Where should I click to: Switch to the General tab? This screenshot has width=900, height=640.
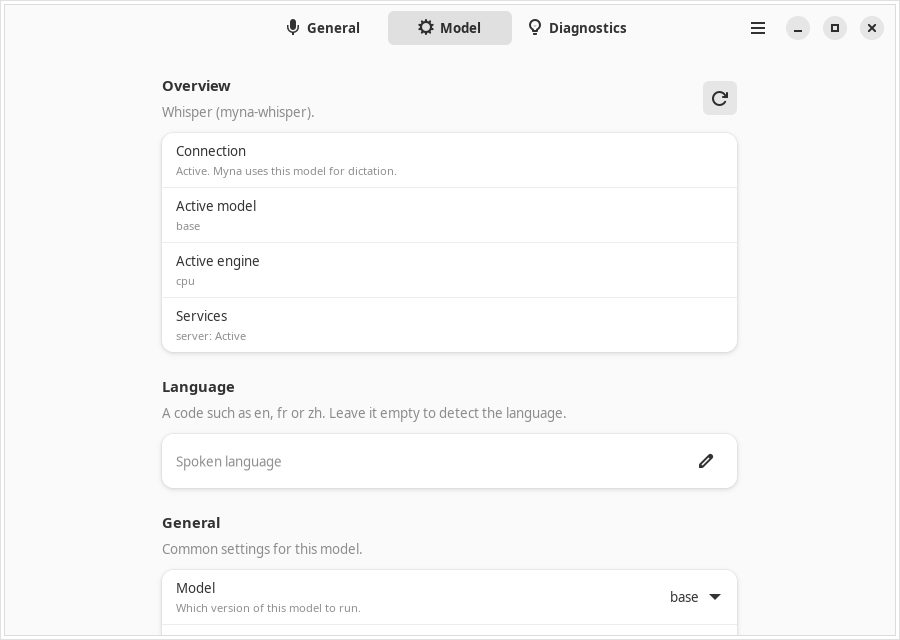click(x=323, y=28)
